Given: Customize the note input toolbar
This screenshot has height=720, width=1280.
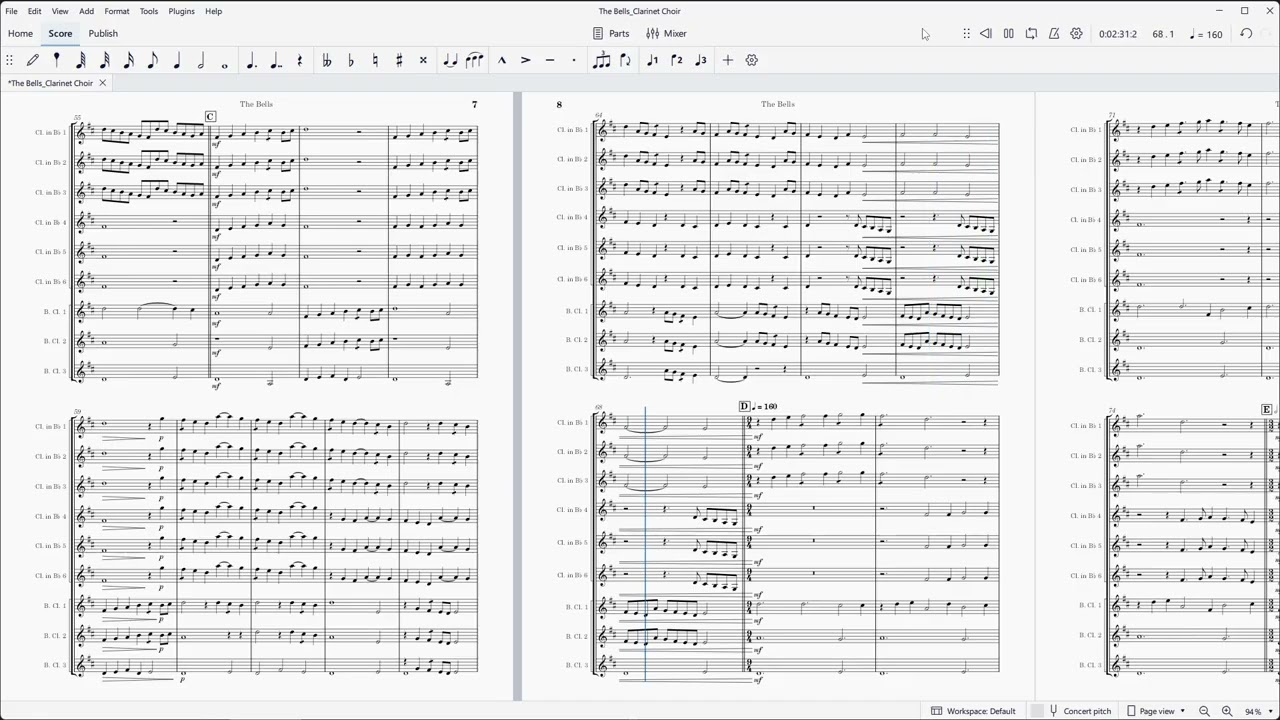Looking at the screenshot, I should pyautogui.click(x=751, y=60).
